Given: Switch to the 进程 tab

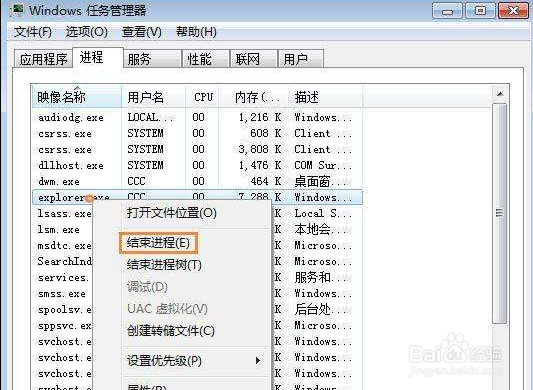Looking at the screenshot, I should (98, 57).
